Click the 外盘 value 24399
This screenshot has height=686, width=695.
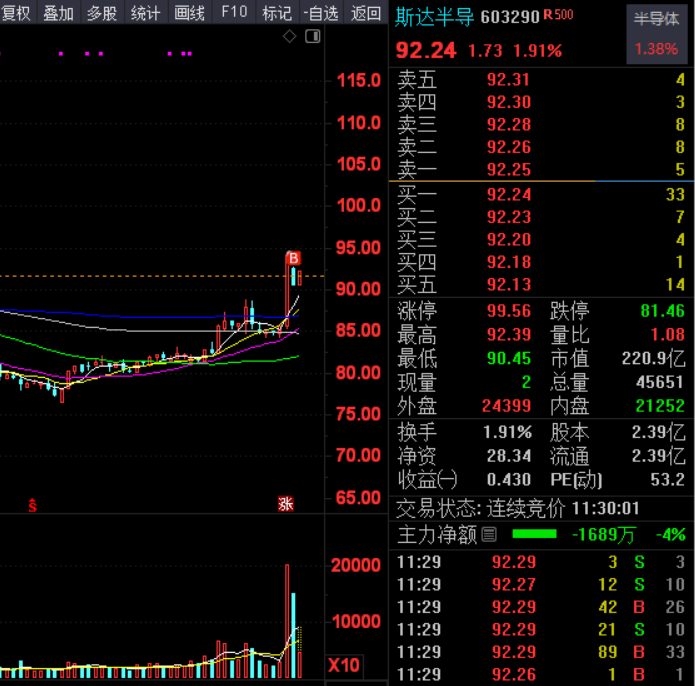(x=506, y=406)
